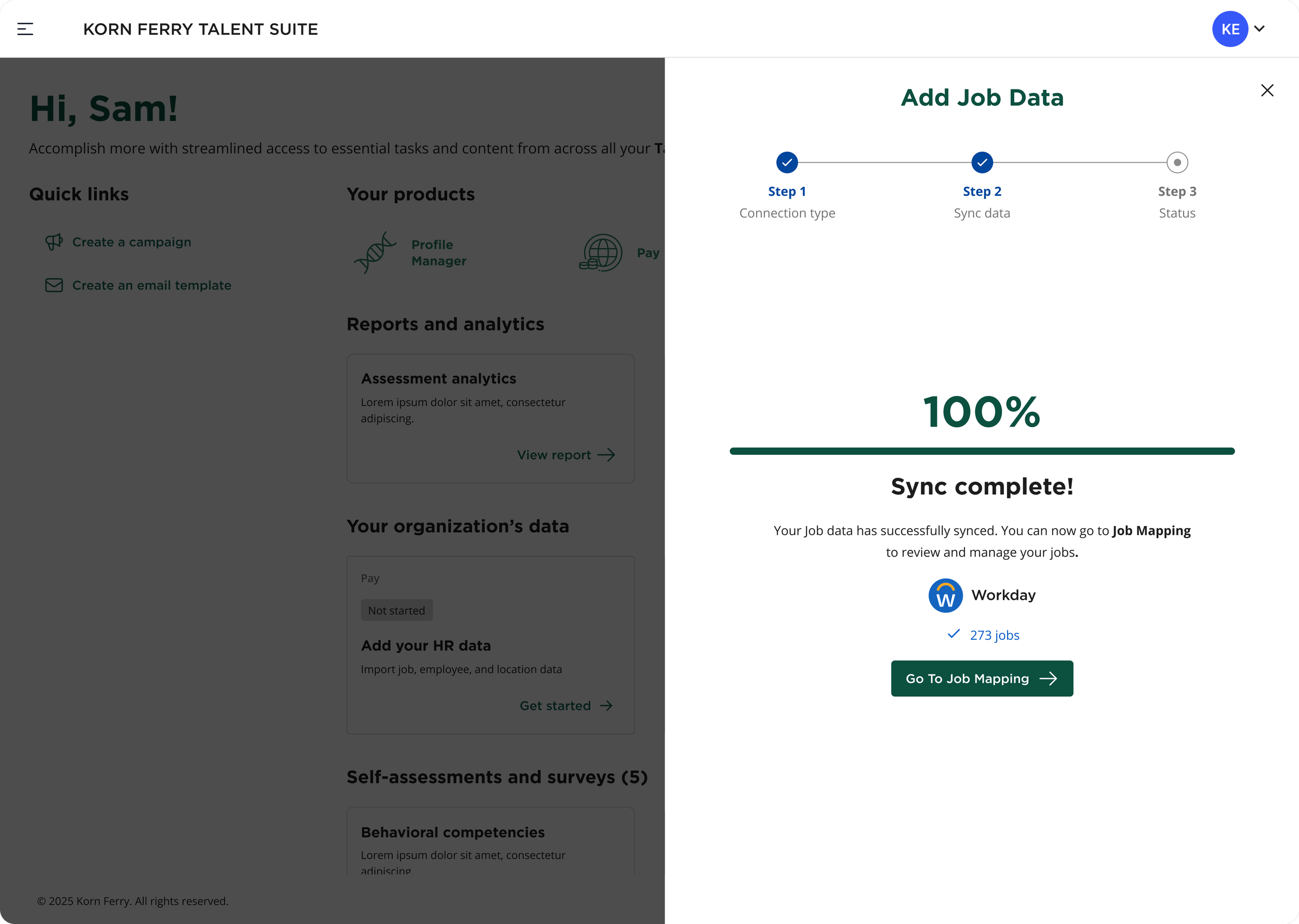Click the campaign megaphone icon
The height and width of the screenshot is (924, 1299).
click(54, 242)
